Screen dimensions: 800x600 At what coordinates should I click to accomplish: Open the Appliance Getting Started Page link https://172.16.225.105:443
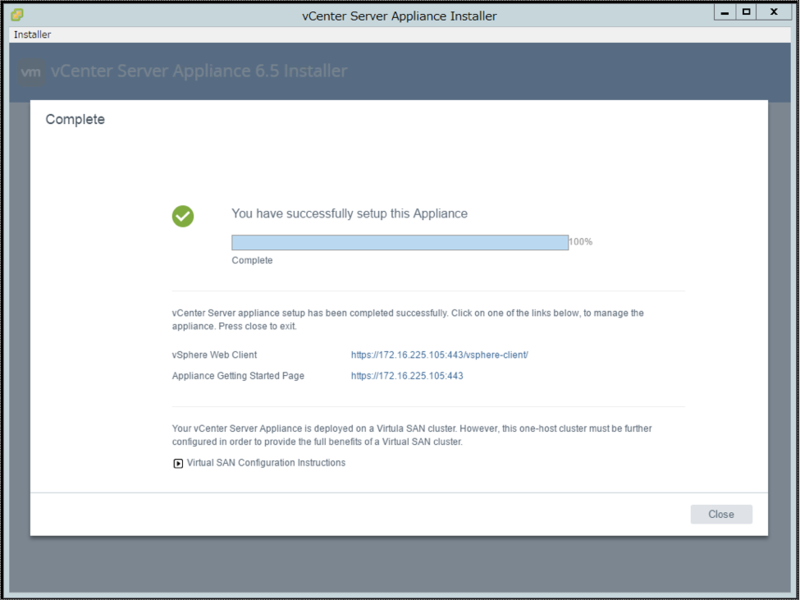tap(407, 376)
